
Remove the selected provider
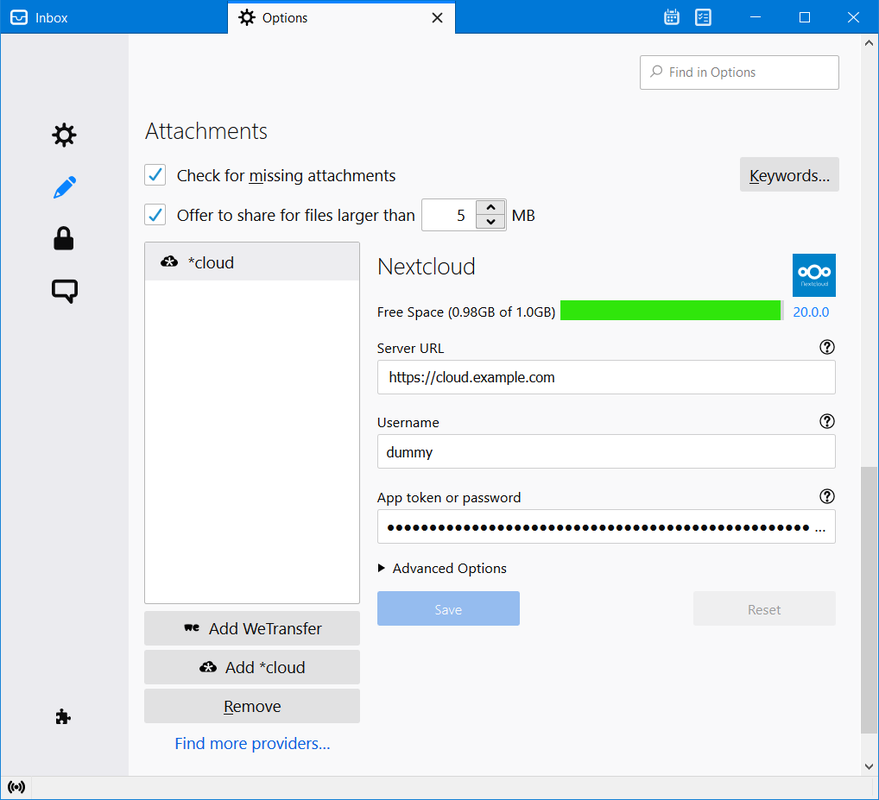coord(252,706)
